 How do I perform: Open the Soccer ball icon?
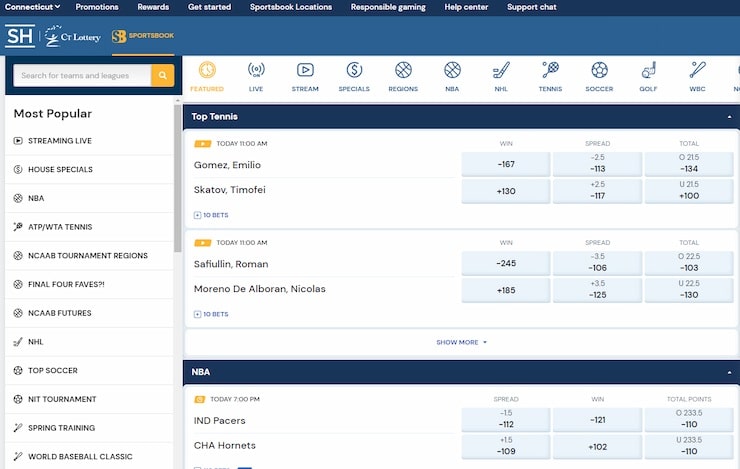pos(599,70)
